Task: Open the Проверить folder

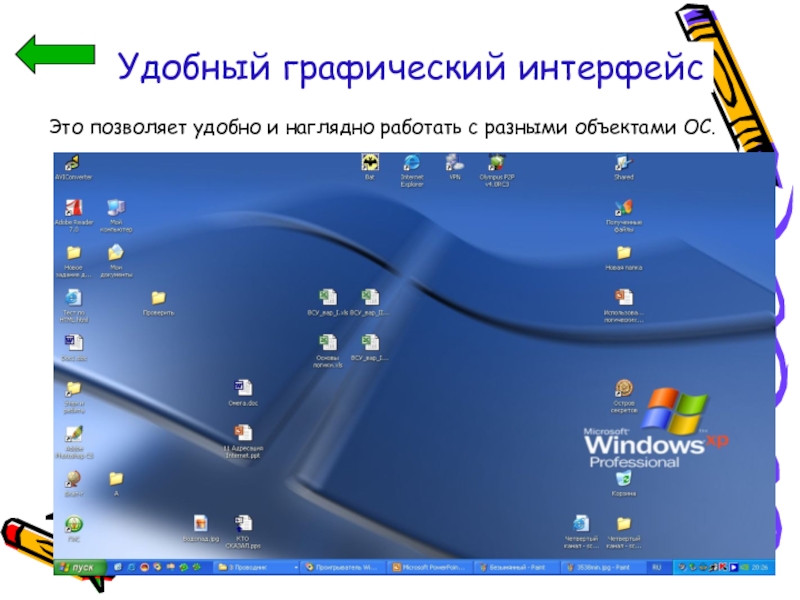Action: point(159,303)
